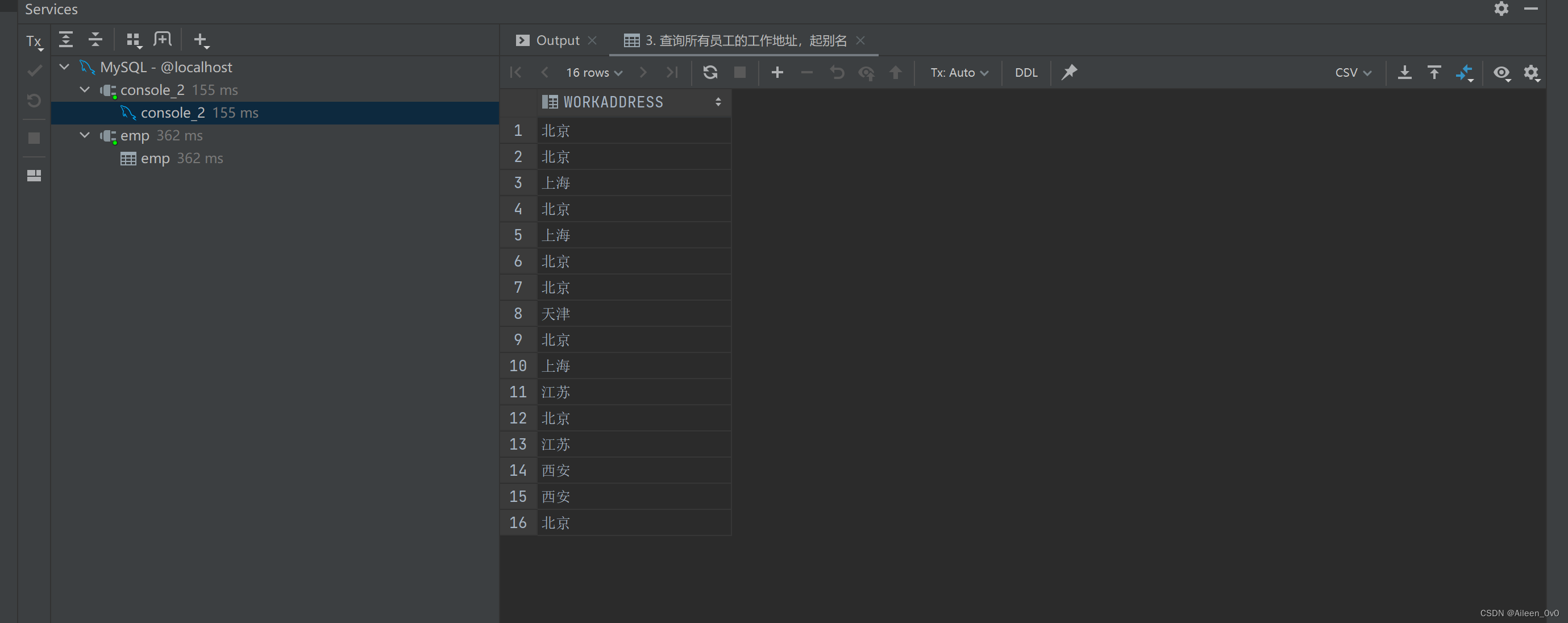The height and width of the screenshot is (623, 1568).
Task: Click the Group By icon in Services
Action: point(134,40)
